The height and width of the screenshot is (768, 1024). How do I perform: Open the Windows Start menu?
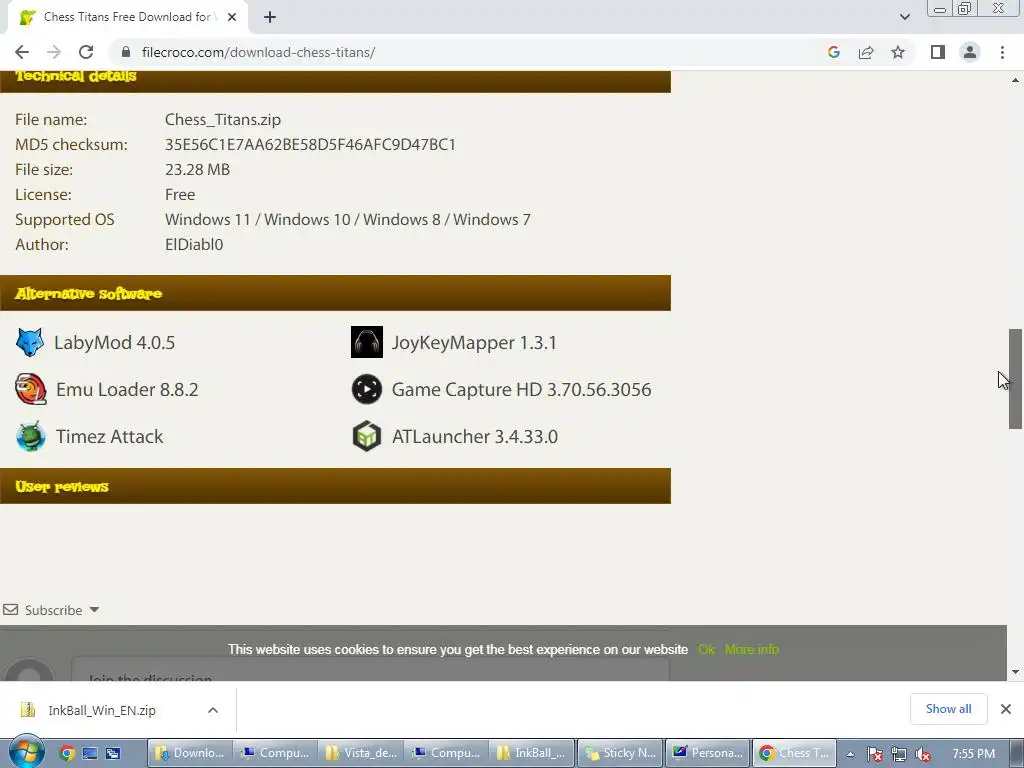26,752
